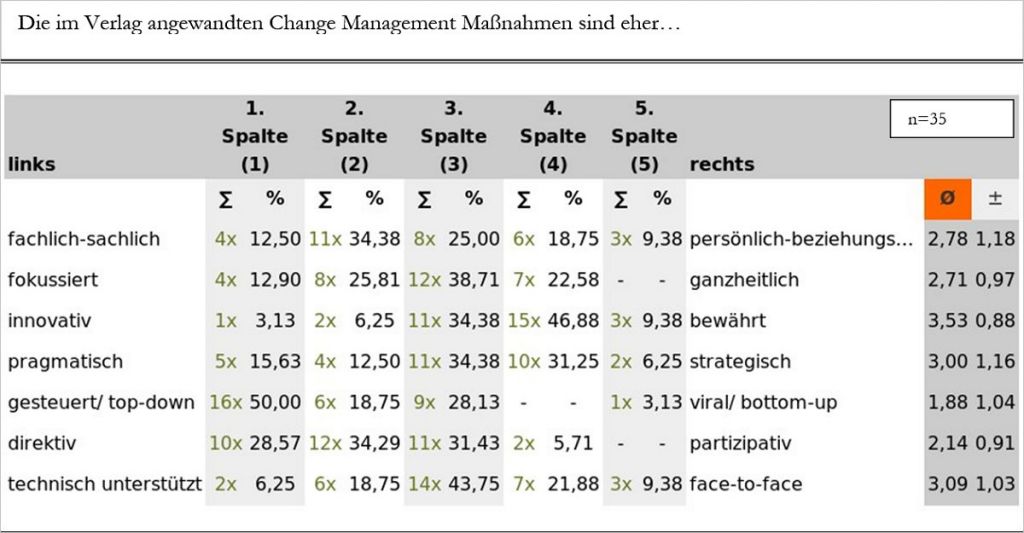Click the 46,88 percentage in the innovativ row

pyautogui.click(x=573, y=321)
